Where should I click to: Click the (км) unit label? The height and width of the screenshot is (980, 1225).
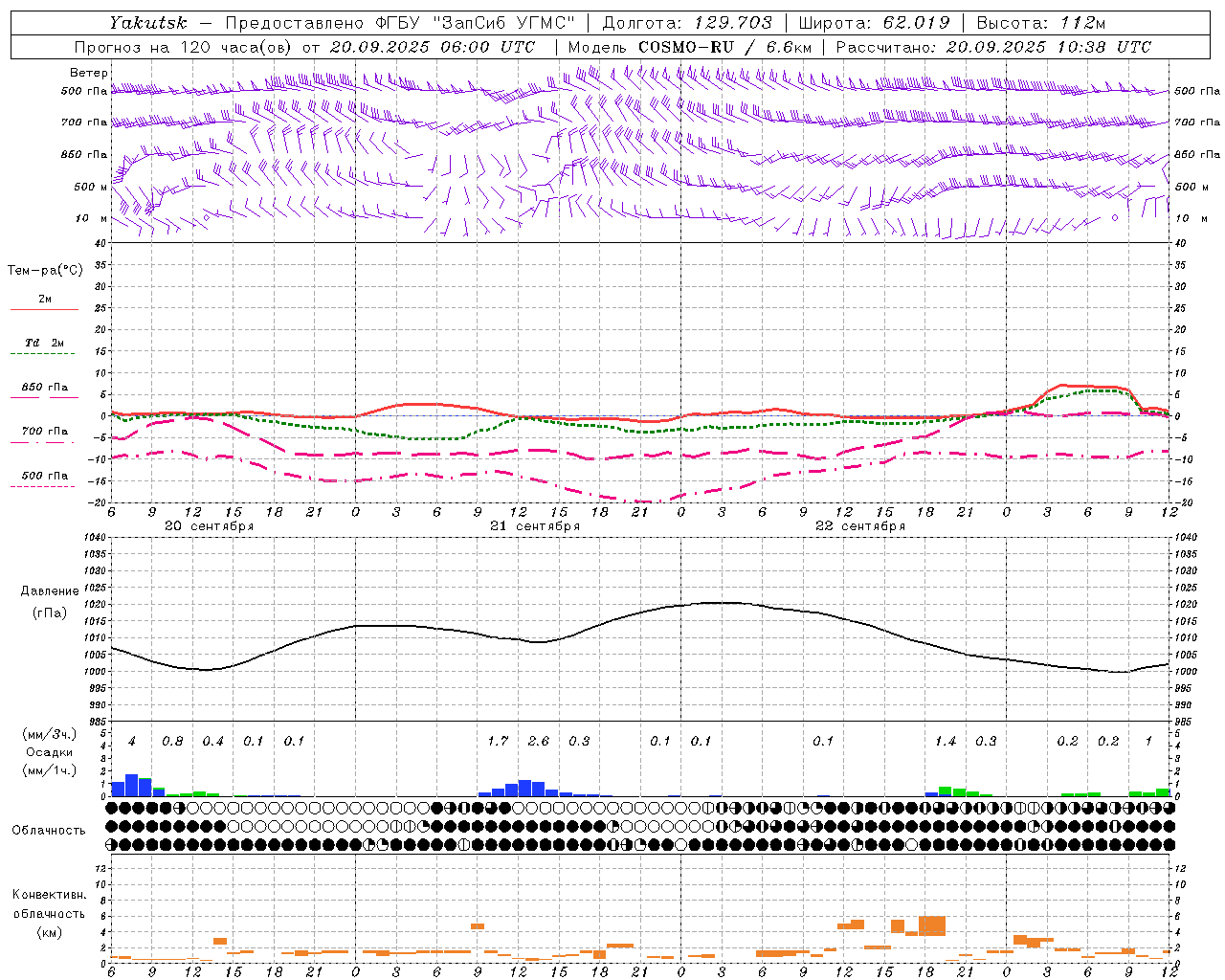(x=50, y=932)
